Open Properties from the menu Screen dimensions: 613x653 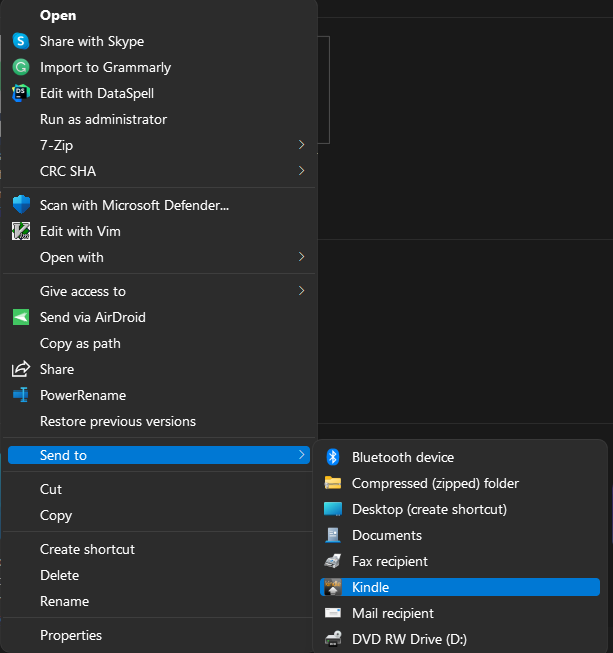click(x=159, y=635)
